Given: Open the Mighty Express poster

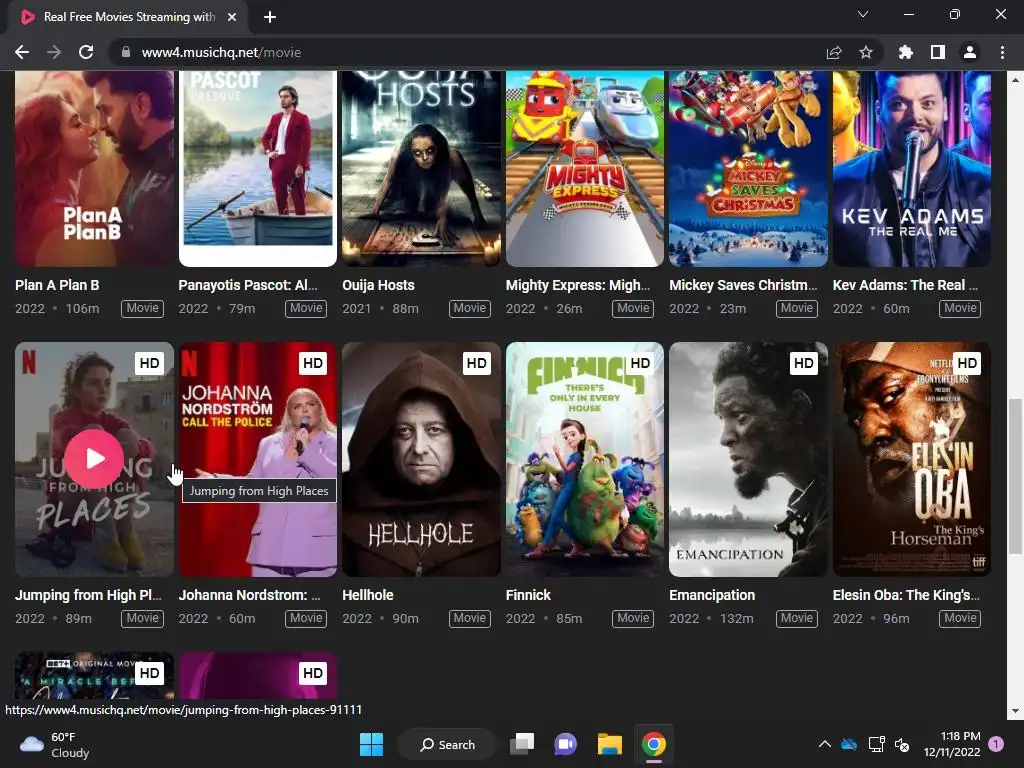Looking at the screenshot, I should pos(584,168).
